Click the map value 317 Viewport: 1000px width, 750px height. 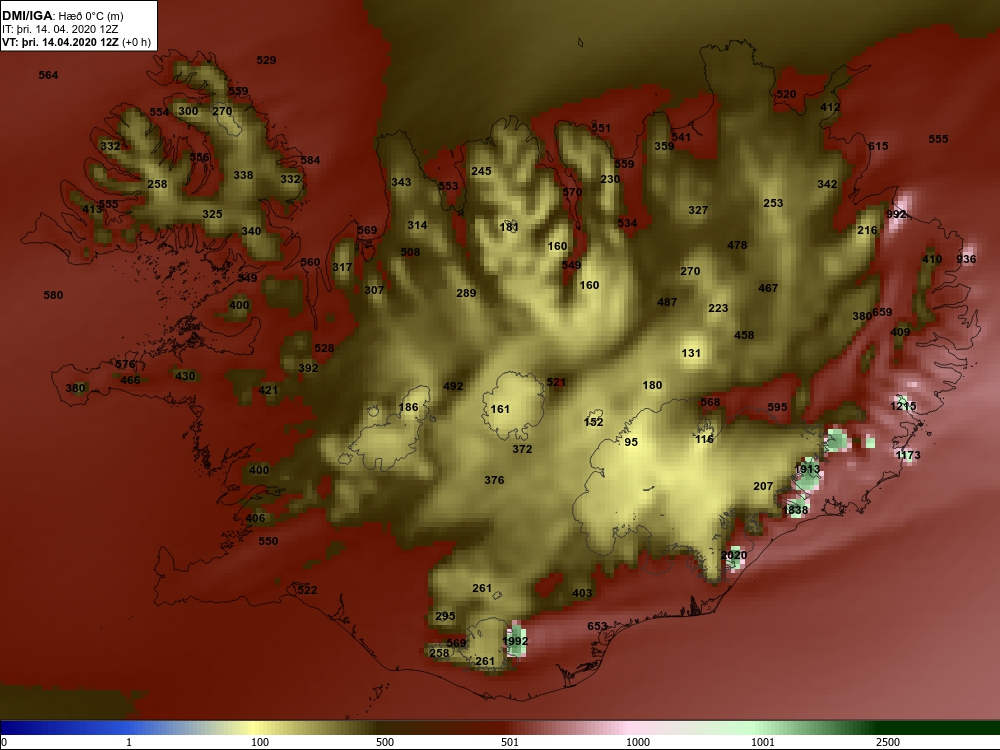tap(342, 267)
